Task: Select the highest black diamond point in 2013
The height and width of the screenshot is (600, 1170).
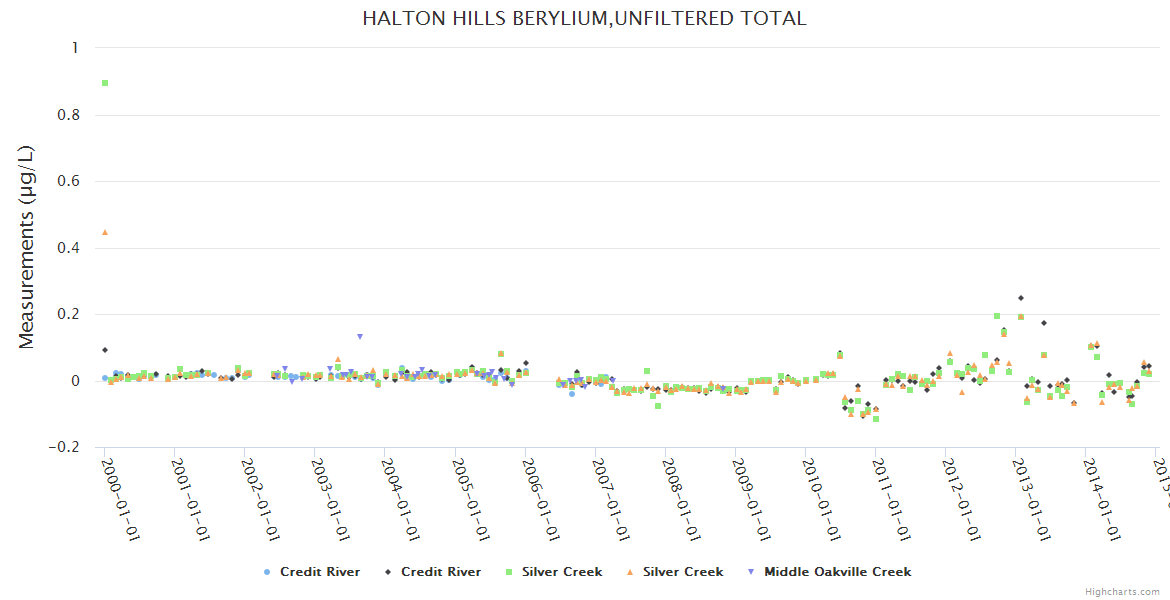Action: pos(1020,298)
